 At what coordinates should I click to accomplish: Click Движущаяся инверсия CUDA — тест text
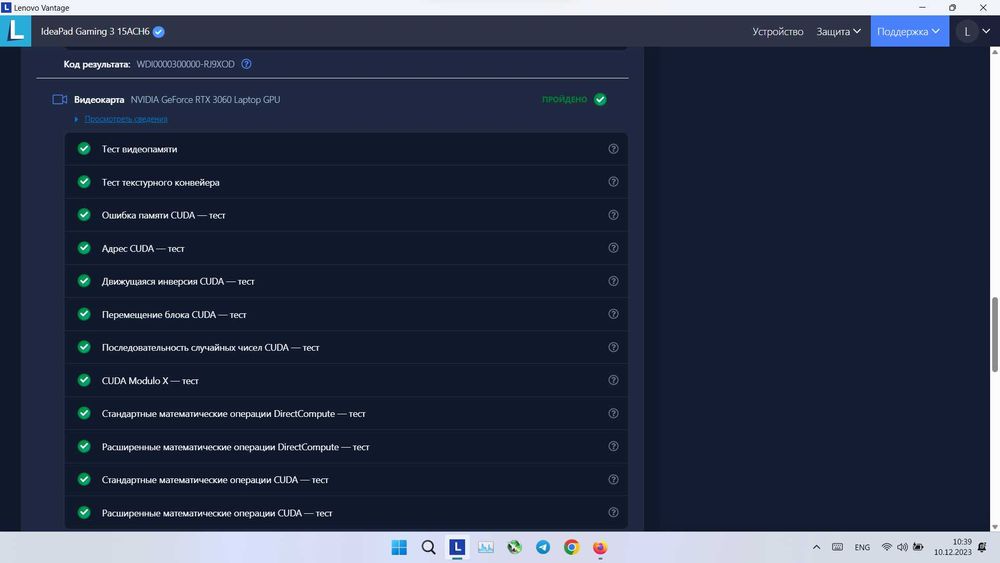point(178,281)
